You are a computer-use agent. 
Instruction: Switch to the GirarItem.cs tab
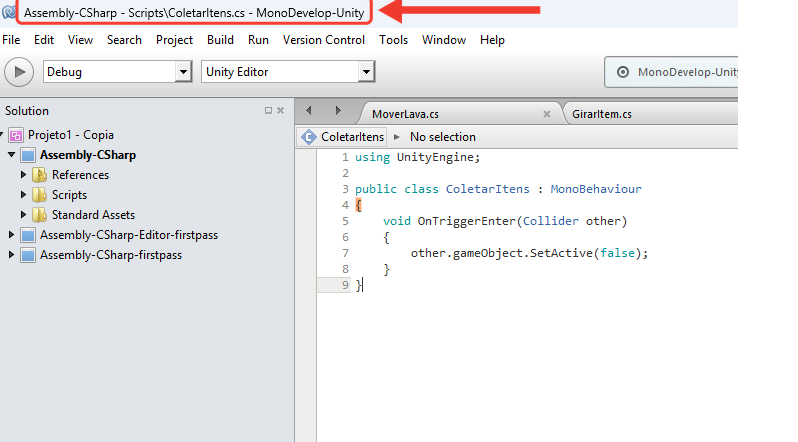click(x=602, y=114)
